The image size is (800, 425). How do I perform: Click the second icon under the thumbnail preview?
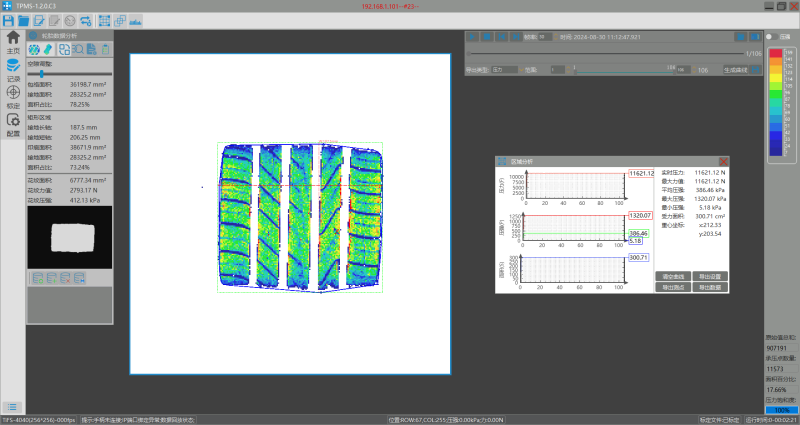click(52, 278)
